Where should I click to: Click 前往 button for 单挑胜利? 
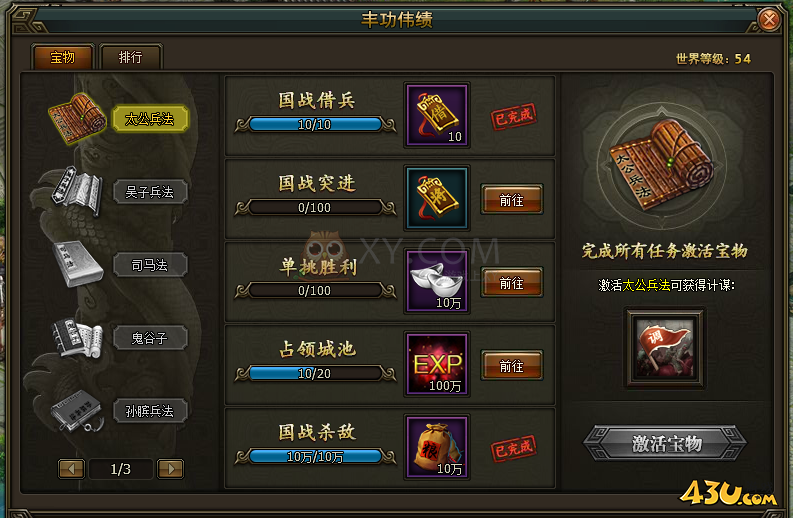[512, 283]
